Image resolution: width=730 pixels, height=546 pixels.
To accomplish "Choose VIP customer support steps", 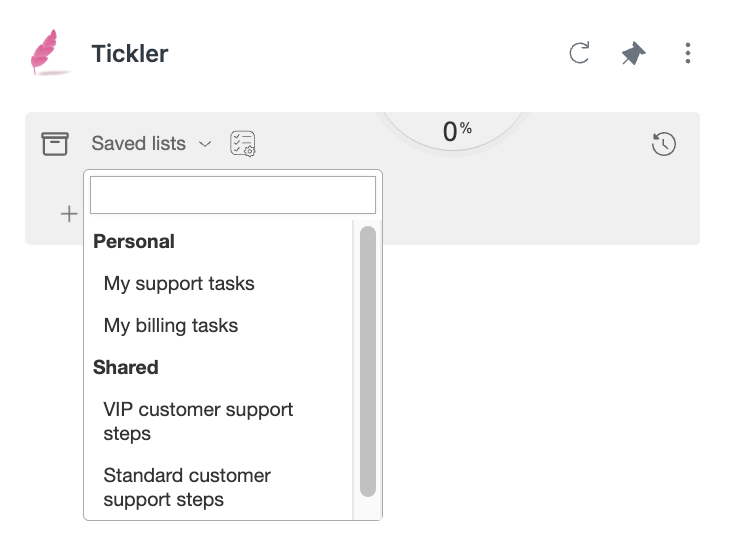I will (198, 421).
